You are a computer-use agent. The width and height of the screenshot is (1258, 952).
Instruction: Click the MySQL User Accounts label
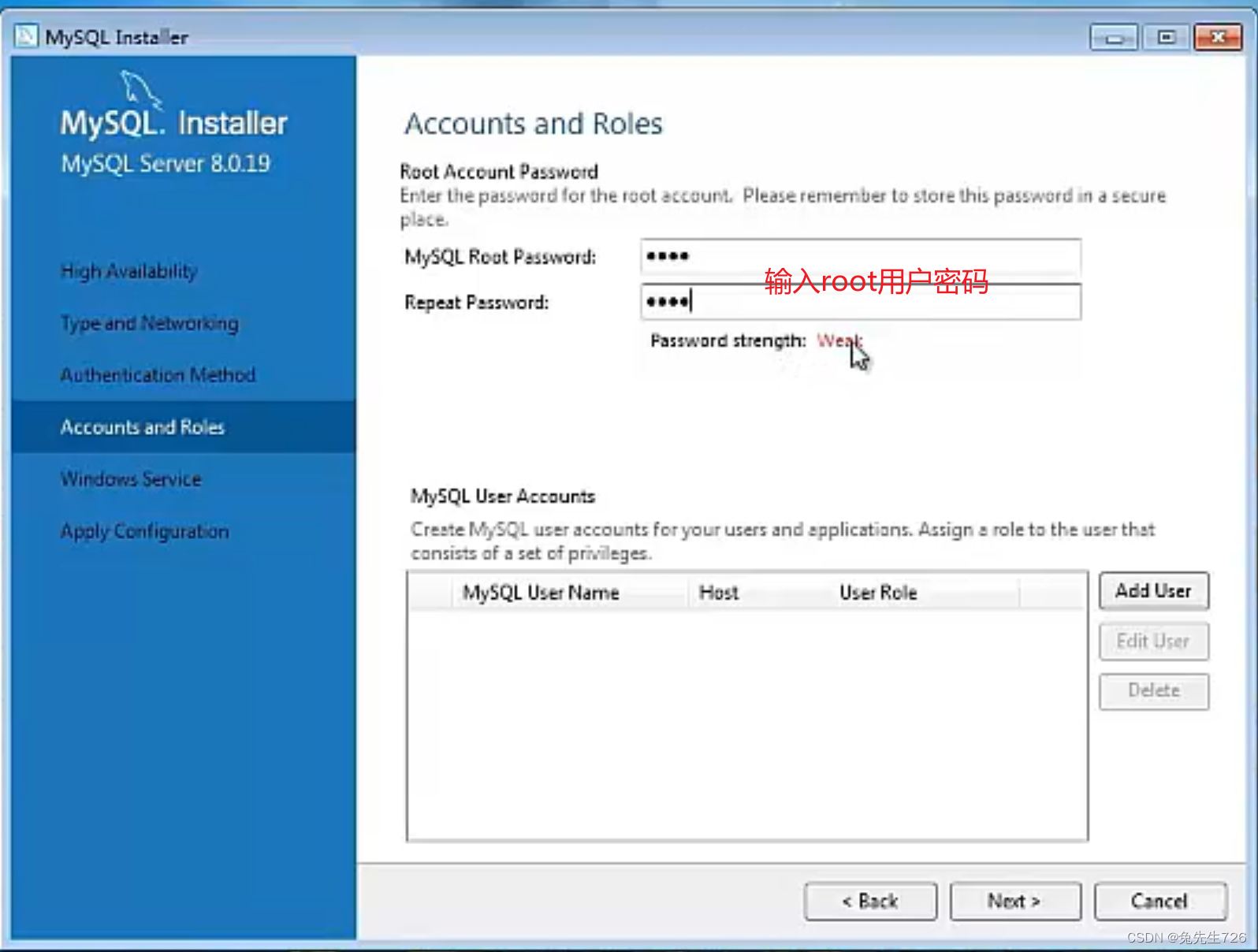503,496
